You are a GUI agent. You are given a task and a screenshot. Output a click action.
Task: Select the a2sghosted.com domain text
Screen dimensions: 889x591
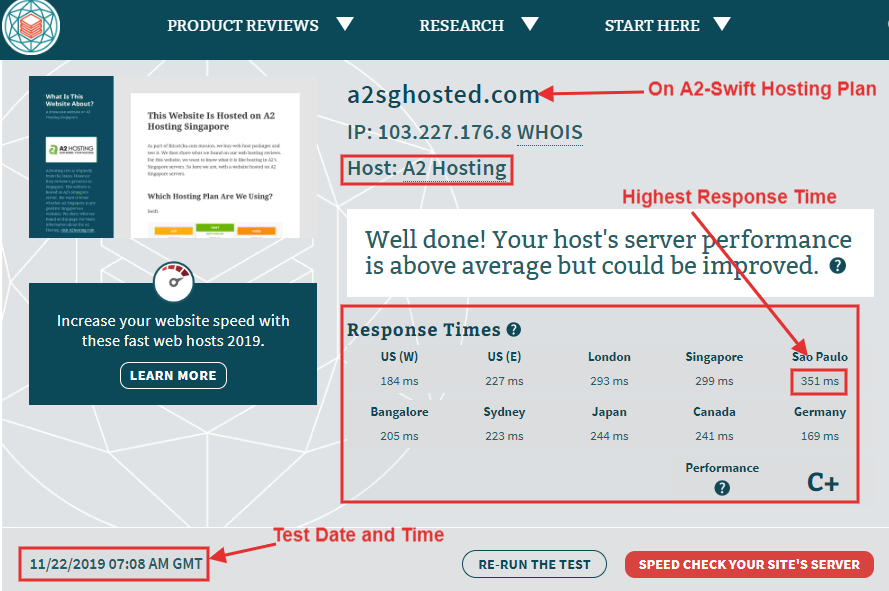tap(443, 95)
